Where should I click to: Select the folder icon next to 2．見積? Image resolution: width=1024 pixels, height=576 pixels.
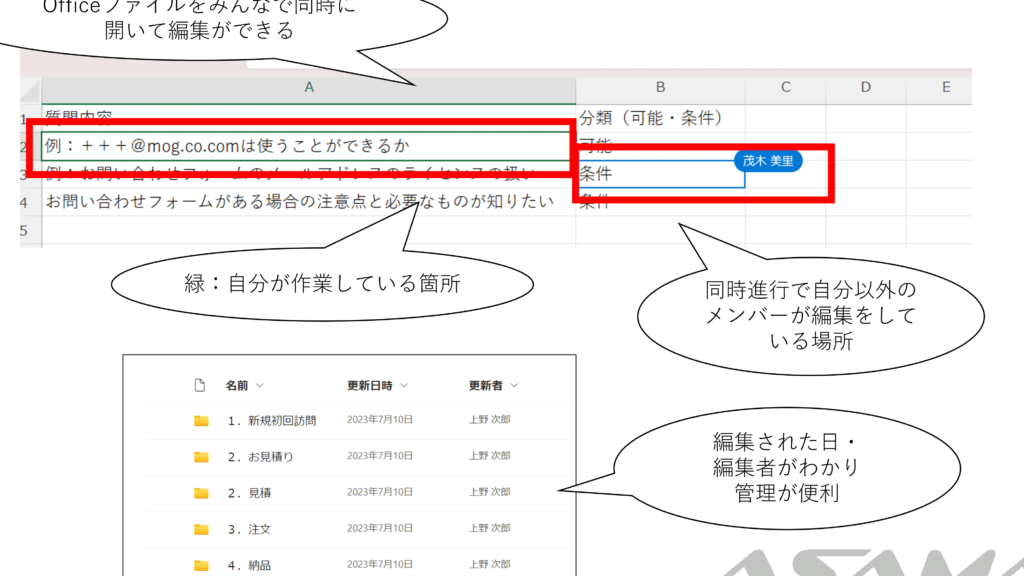[201, 492]
